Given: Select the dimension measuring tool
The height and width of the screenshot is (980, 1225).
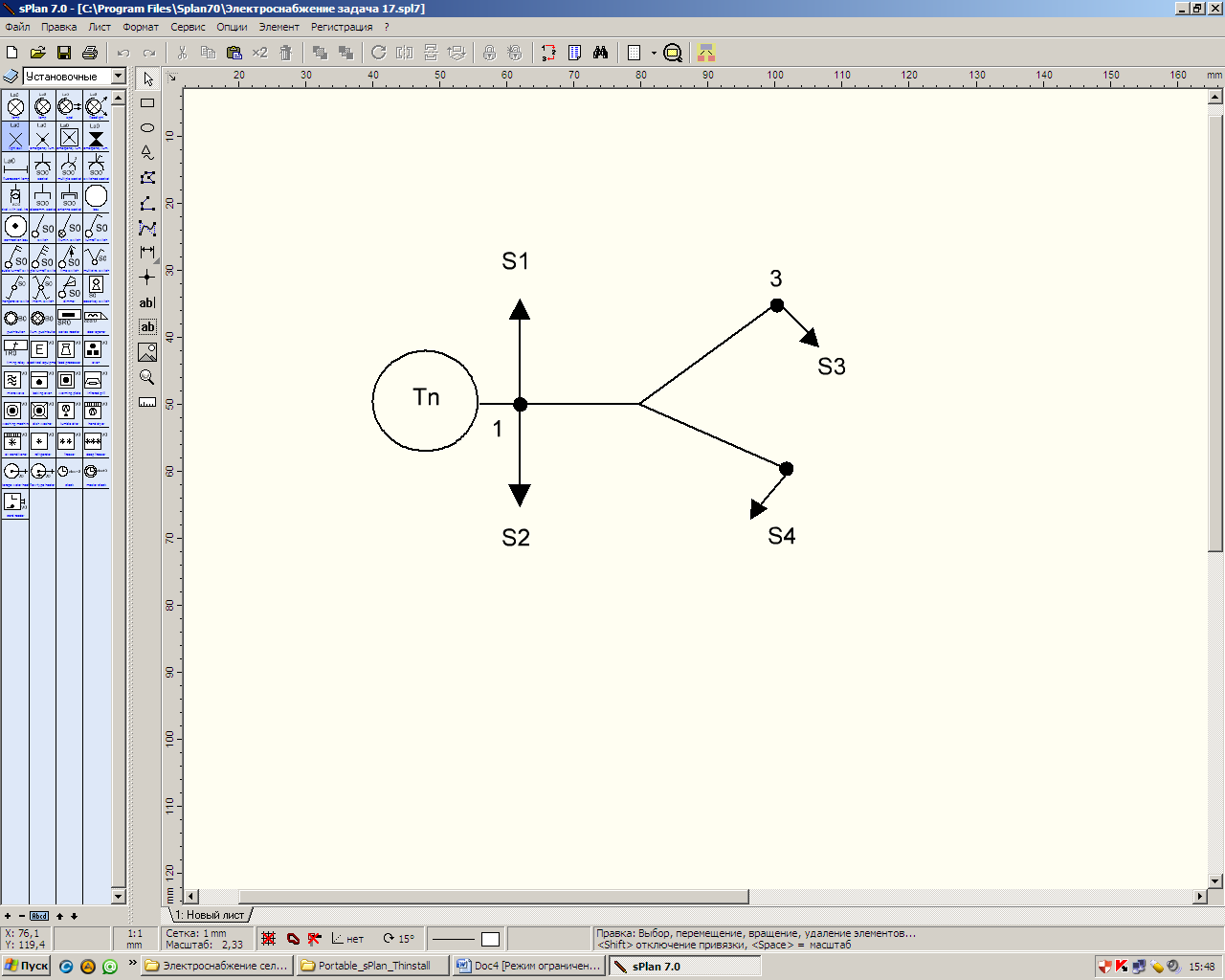Looking at the screenshot, I should (147, 252).
